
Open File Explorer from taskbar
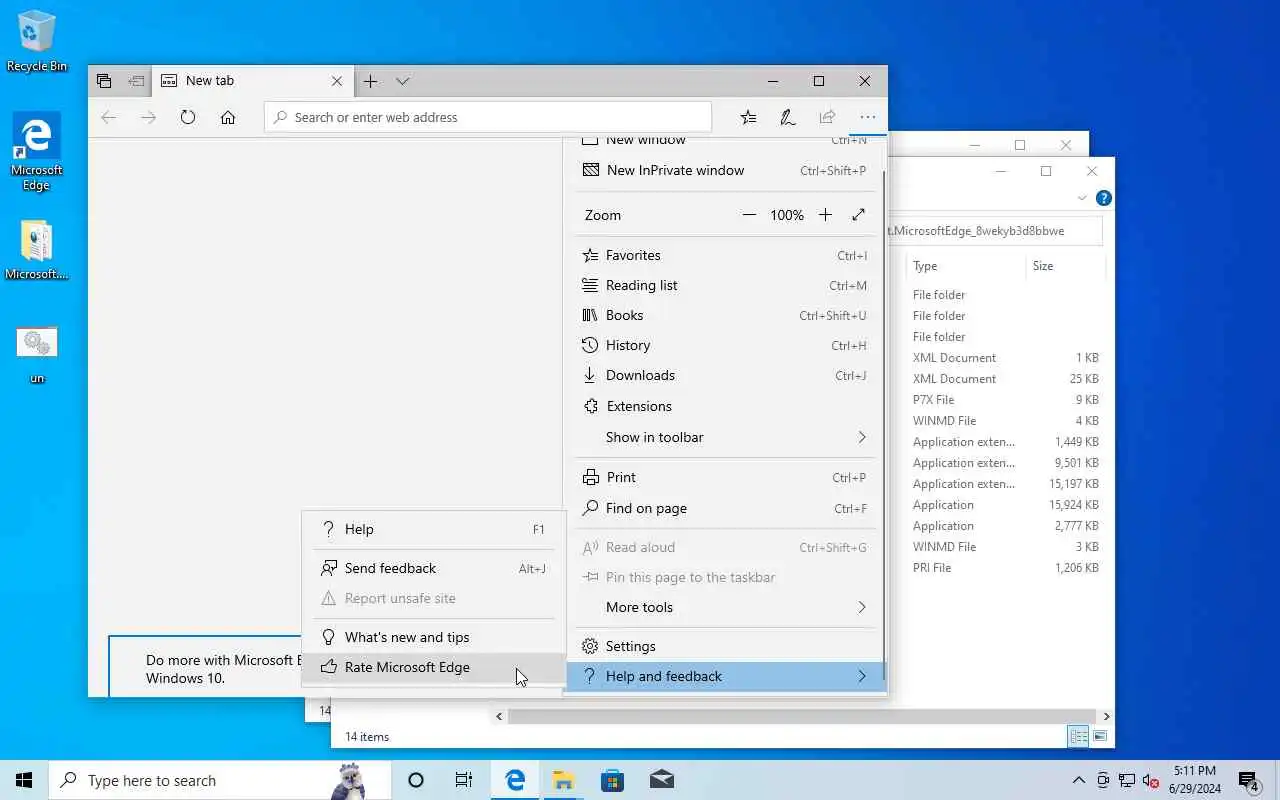click(564, 780)
